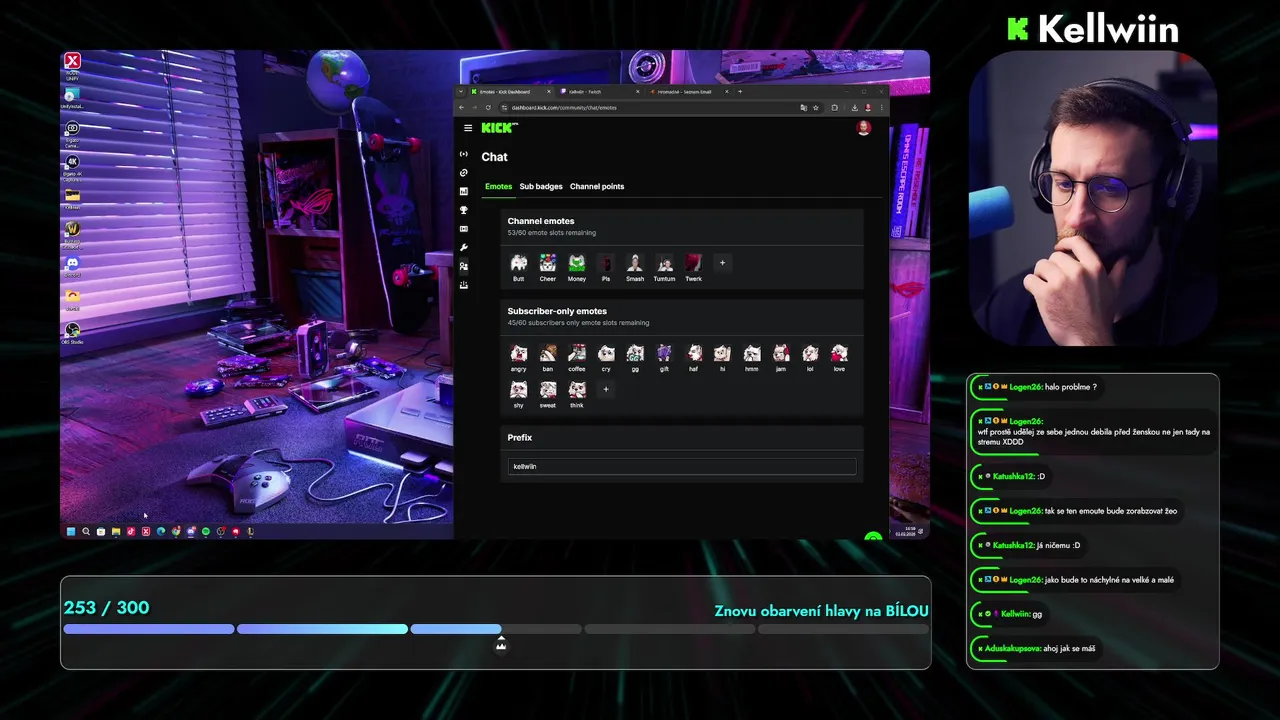Select the Pls channel emote
Viewport: 1280px width, 720px height.
[x=606, y=263]
